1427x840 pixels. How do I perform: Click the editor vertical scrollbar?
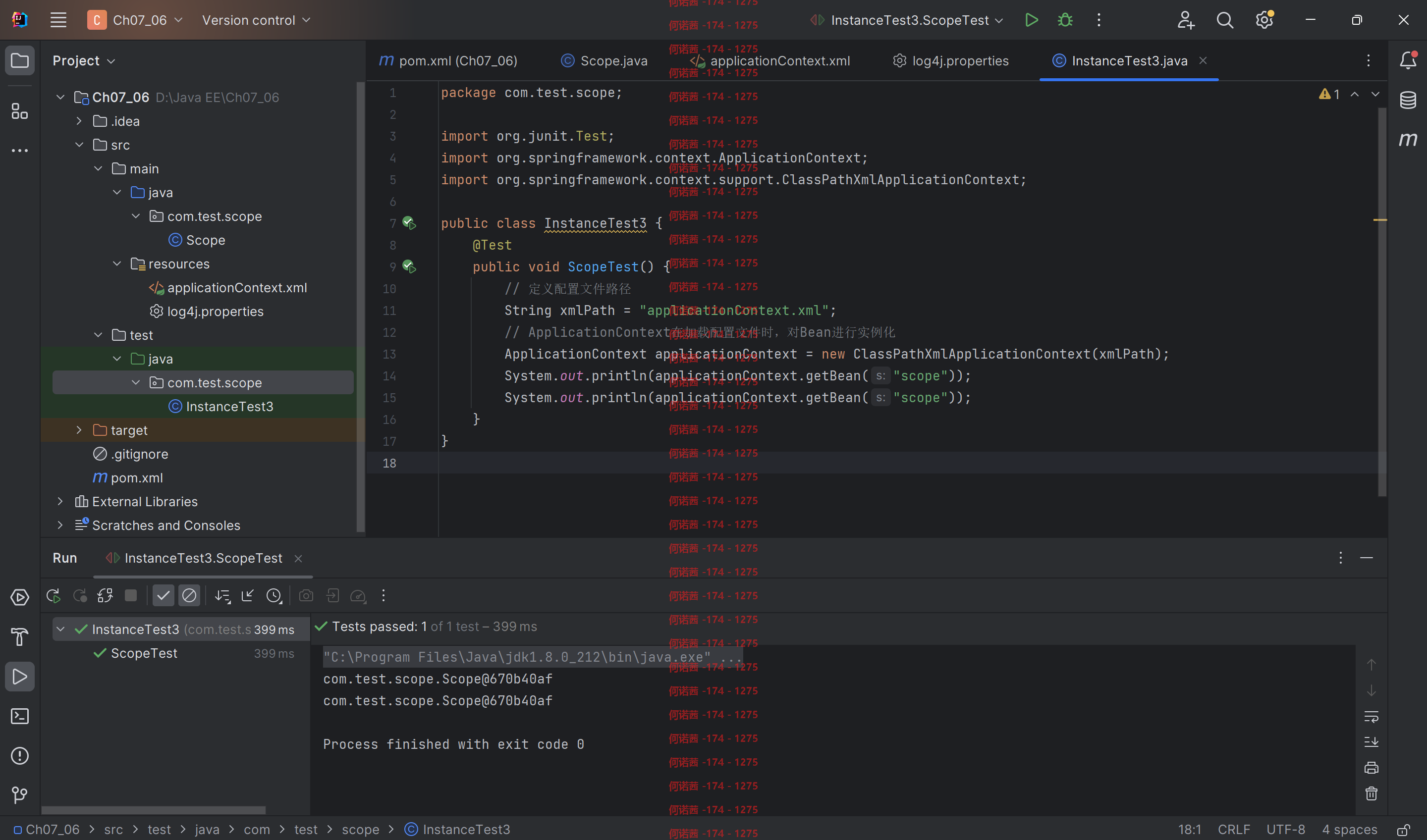click(x=1382, y=301)
